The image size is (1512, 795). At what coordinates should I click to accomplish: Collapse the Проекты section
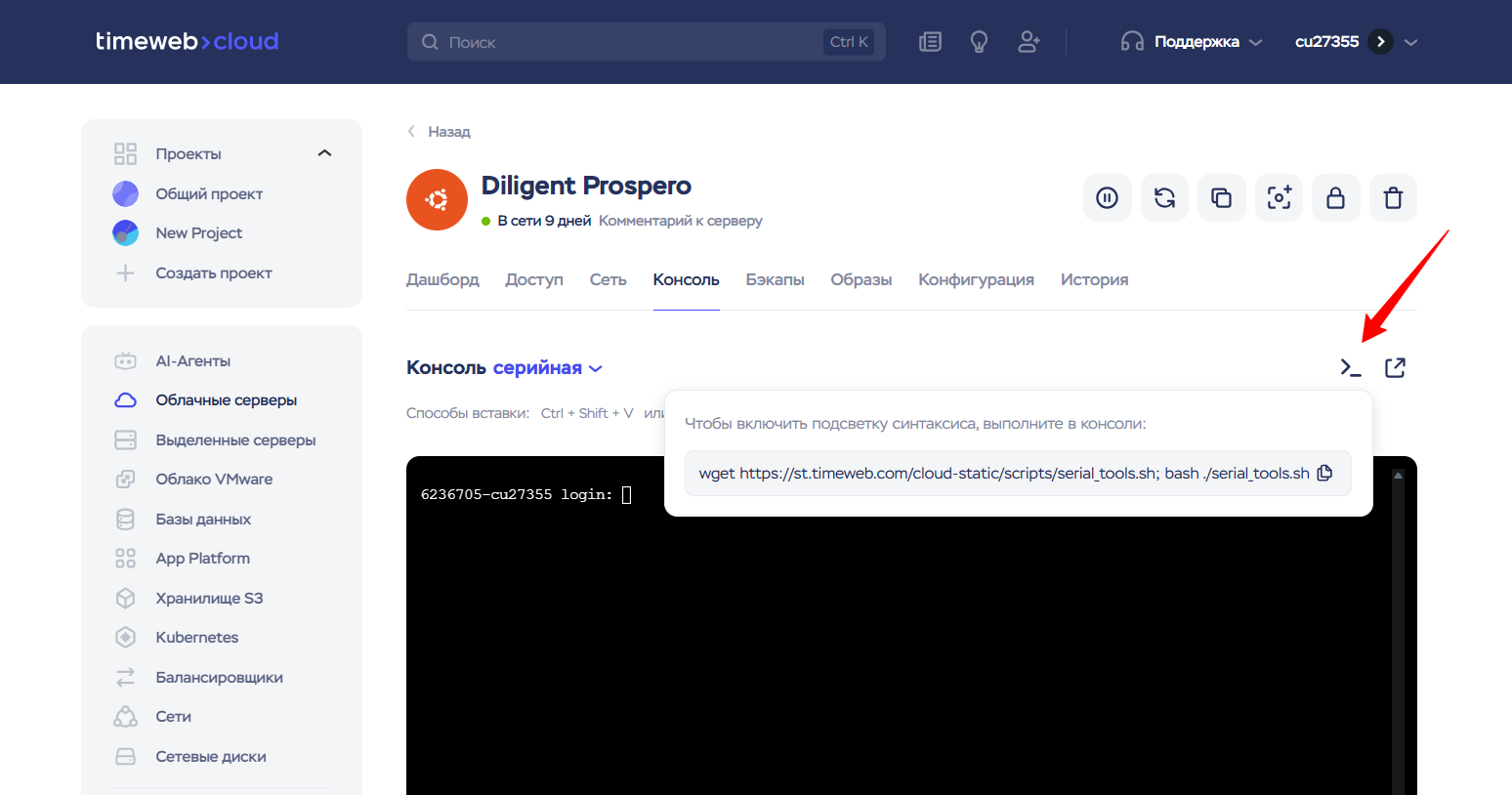324,153
